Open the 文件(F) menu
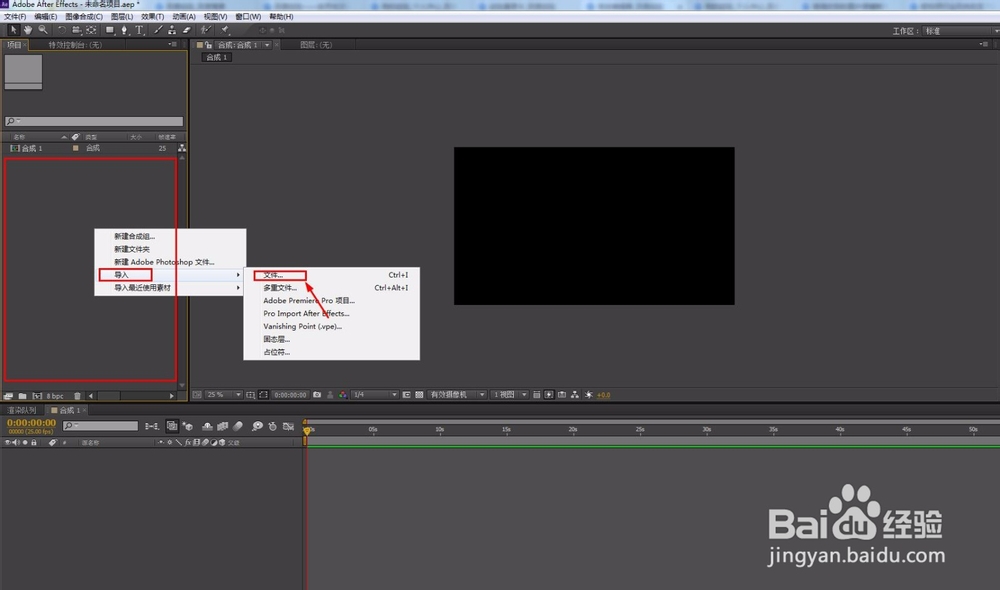1000x590 pixels. click(15, 17)
